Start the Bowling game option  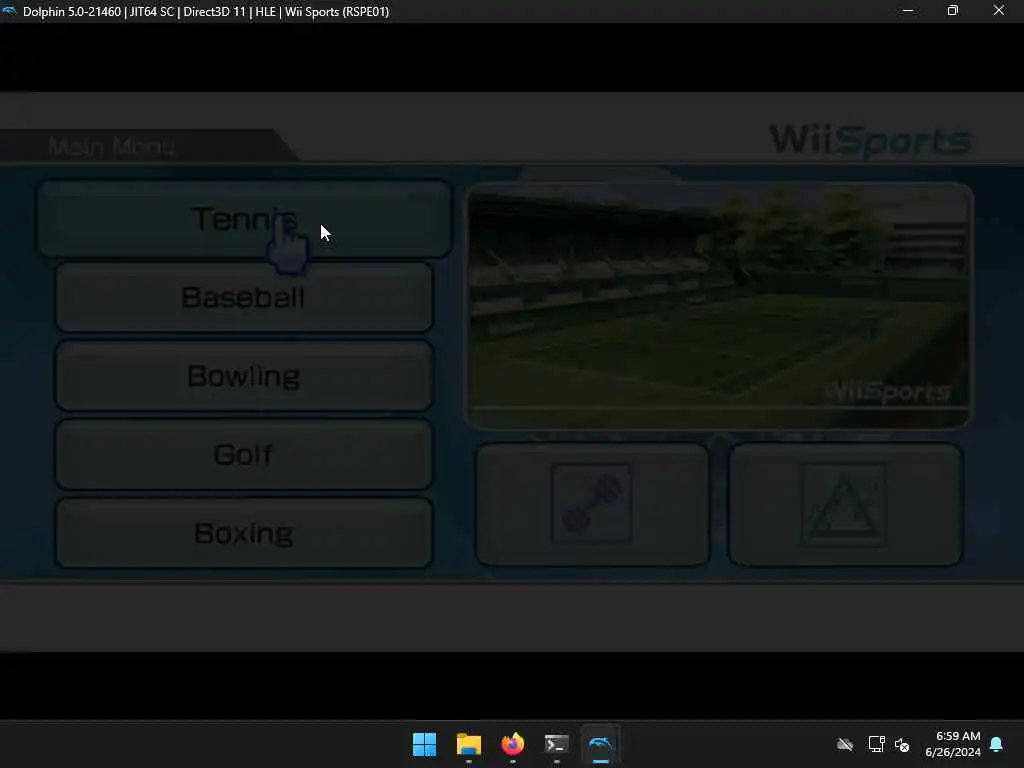pos(244,376)
